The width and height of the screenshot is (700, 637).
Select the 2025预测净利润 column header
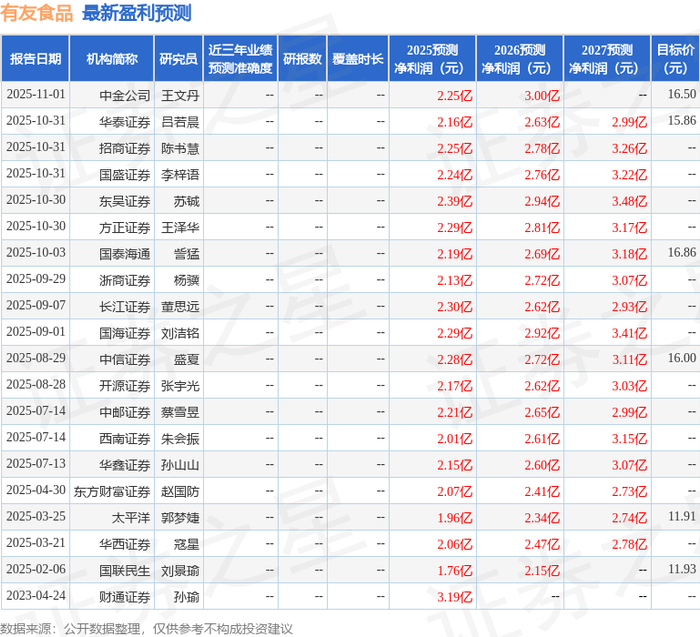432,58
